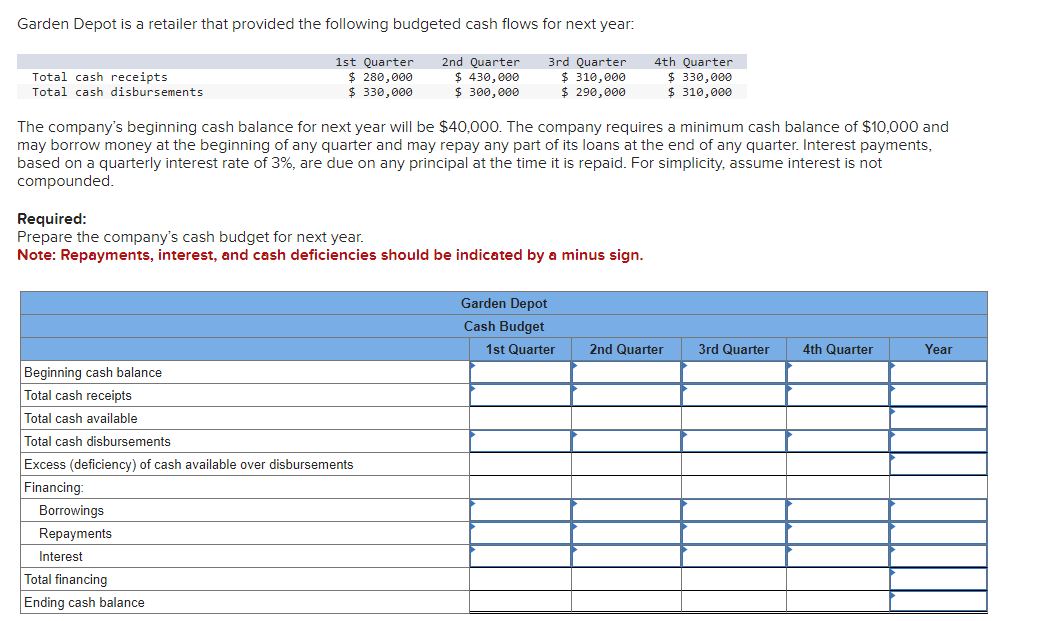Screen dimensions: 1048x621
Task: Select 3rd Quarter Beginning cash balance cell
Action: click(734, 372)
